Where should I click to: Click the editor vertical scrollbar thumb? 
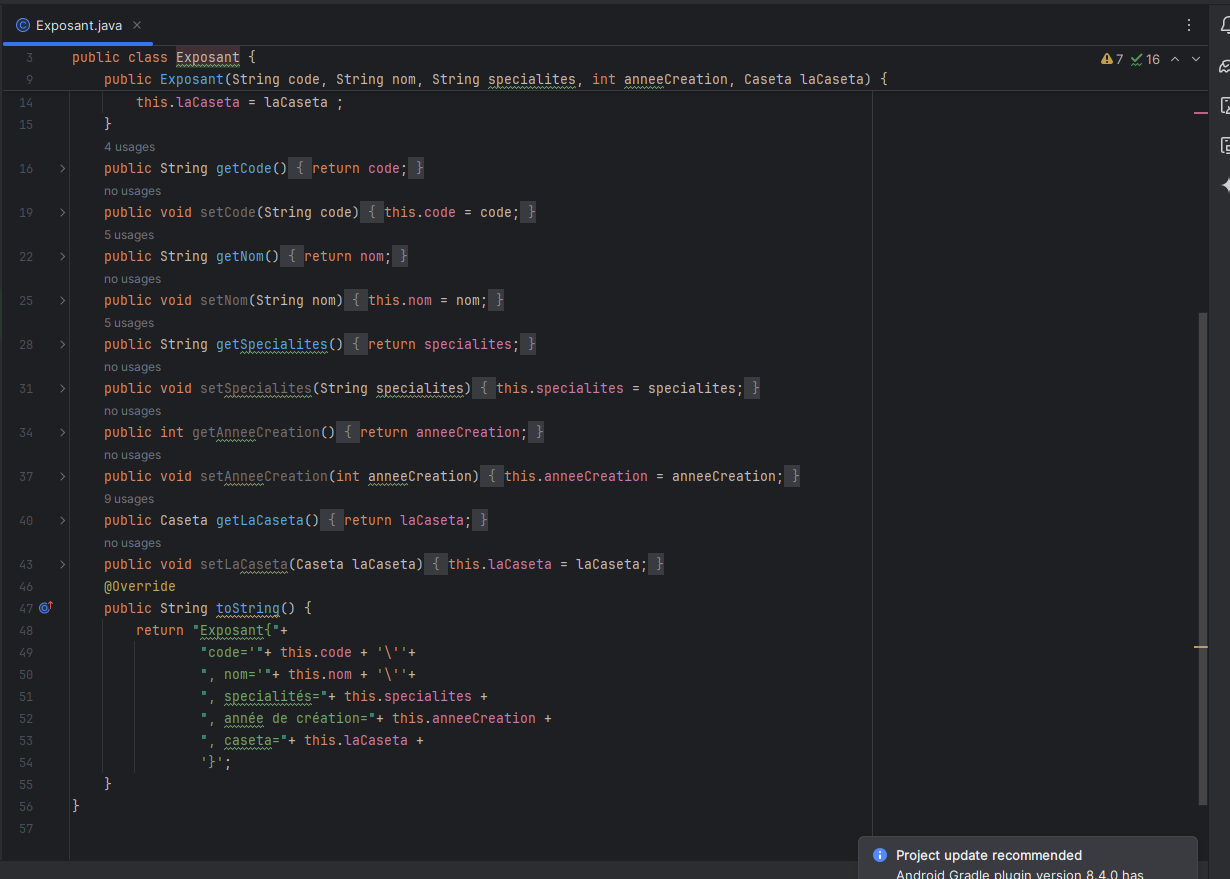click(x=1203, y=558)
